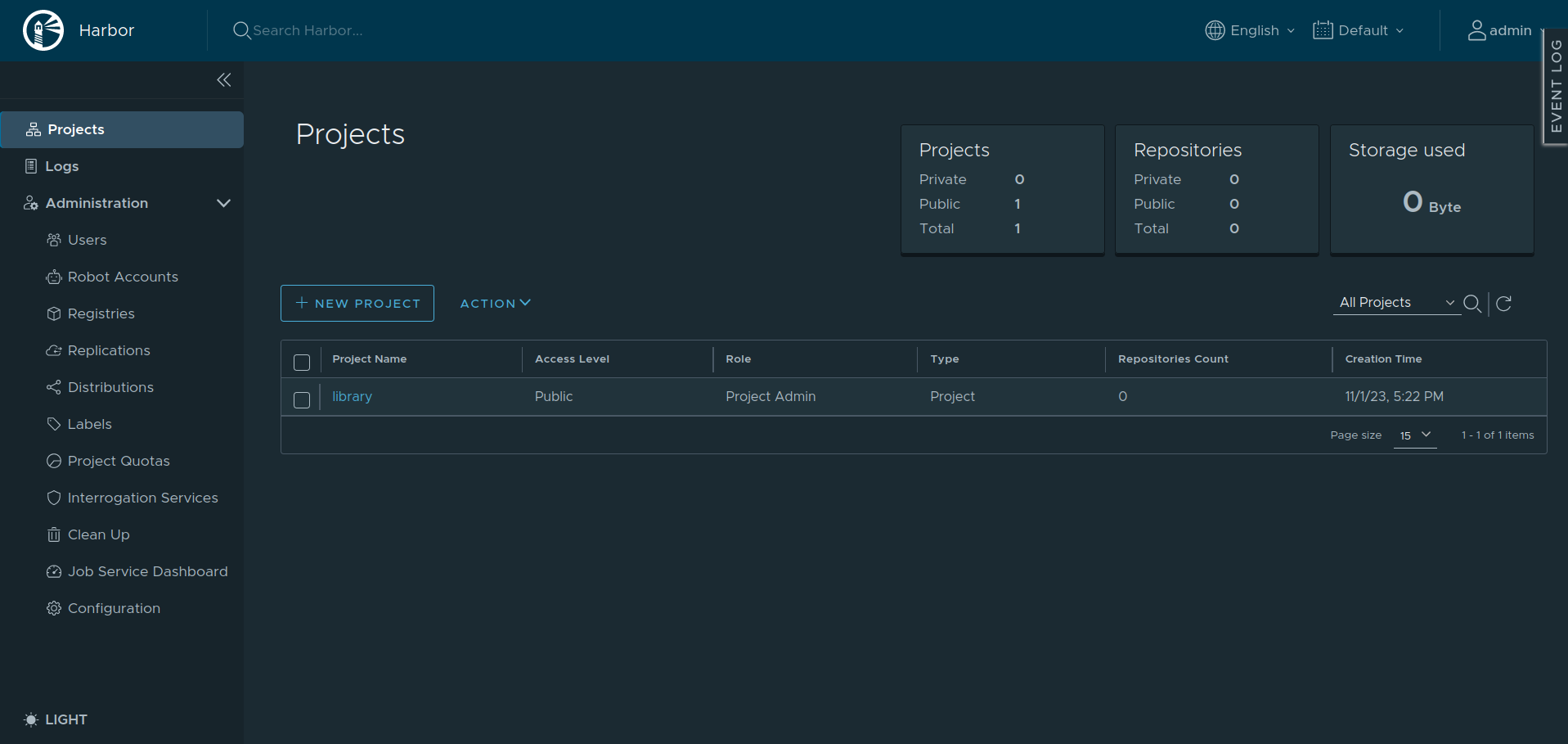The height and width of the screenshot is (744, 1568).
Task: Switch to LIGHT theme
Action: click(x=56, y=719)
